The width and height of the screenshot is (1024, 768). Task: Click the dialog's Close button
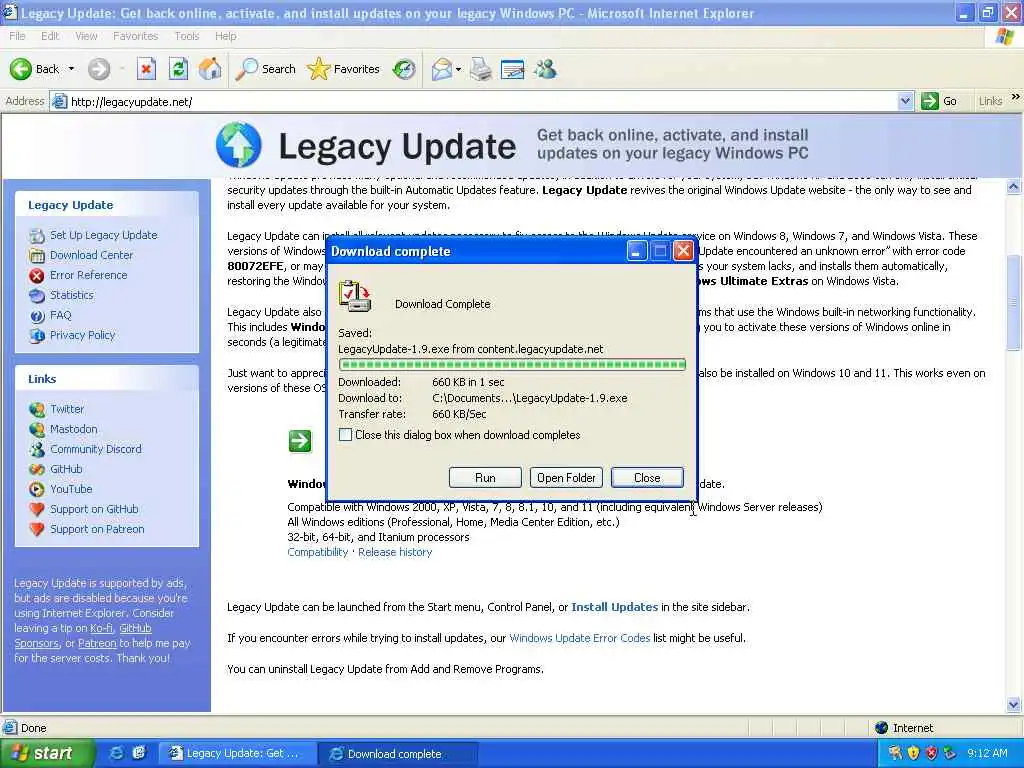647,477
